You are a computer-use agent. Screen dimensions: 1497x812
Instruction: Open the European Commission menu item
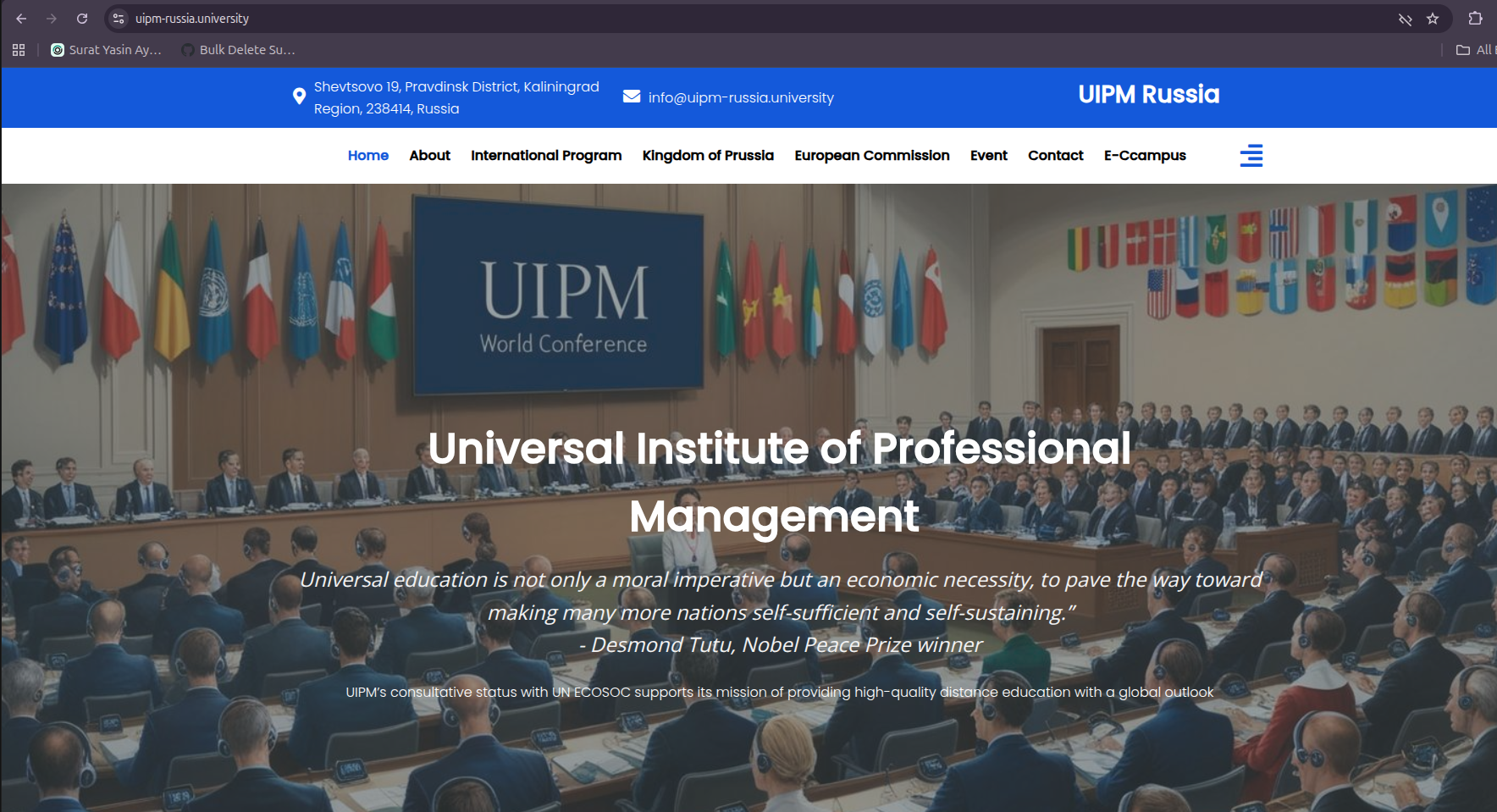[x=872, y=156]
